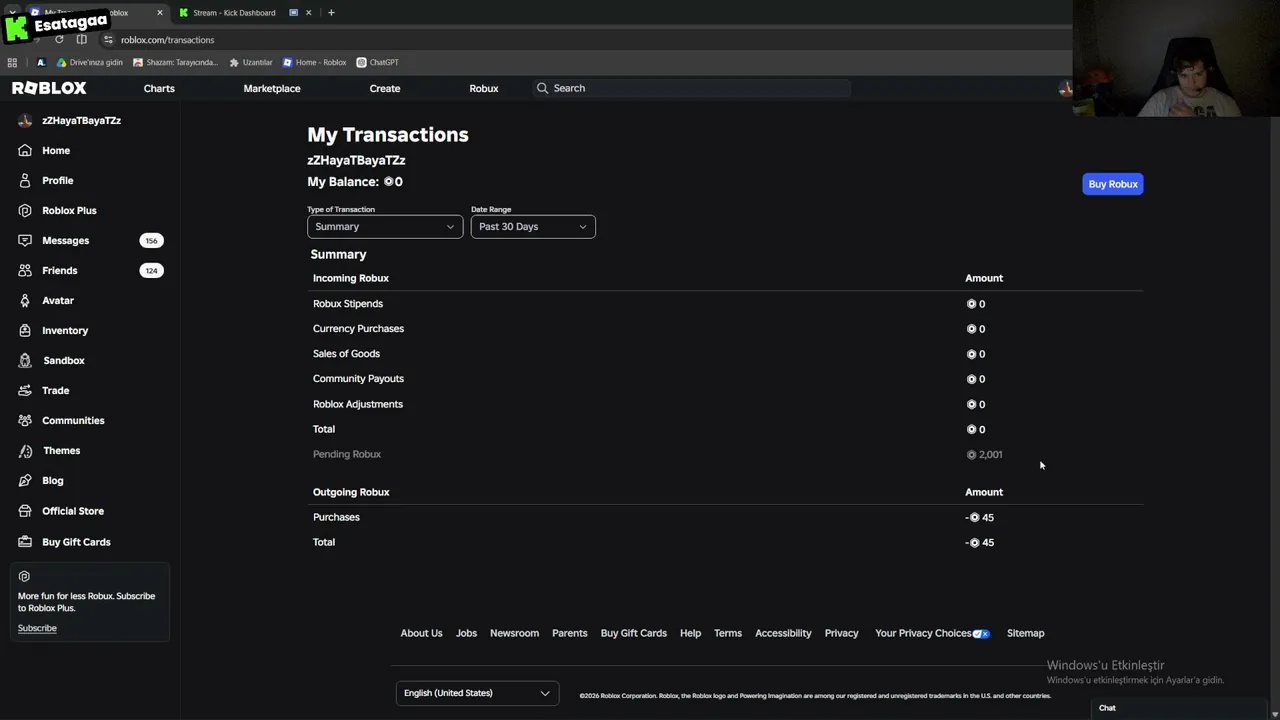1280x720 pixels.
Task: Close the Roblox transactions tab
Action: coord(159,13)
